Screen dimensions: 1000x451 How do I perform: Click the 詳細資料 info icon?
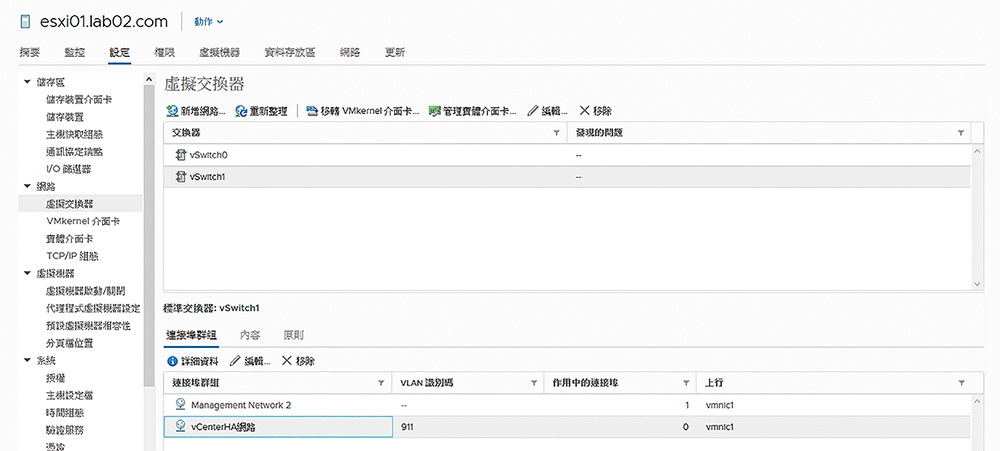172,362
